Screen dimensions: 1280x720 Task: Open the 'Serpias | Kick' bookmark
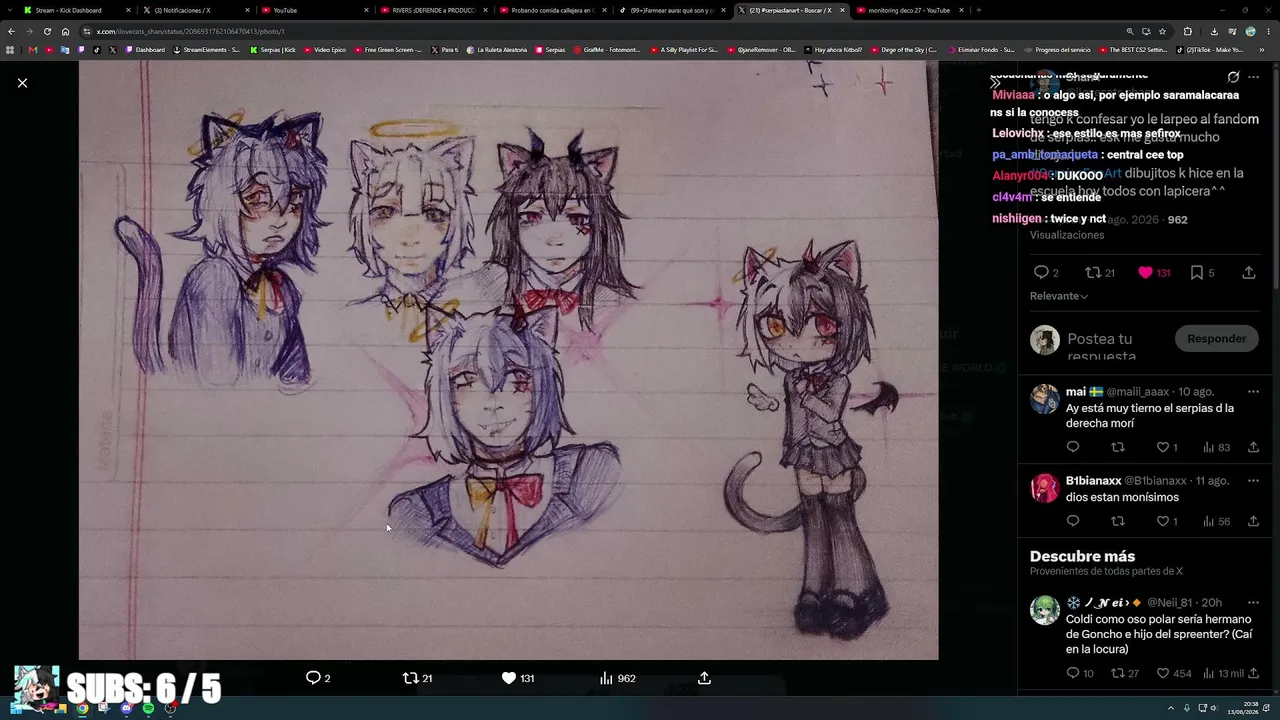point(273,49)
